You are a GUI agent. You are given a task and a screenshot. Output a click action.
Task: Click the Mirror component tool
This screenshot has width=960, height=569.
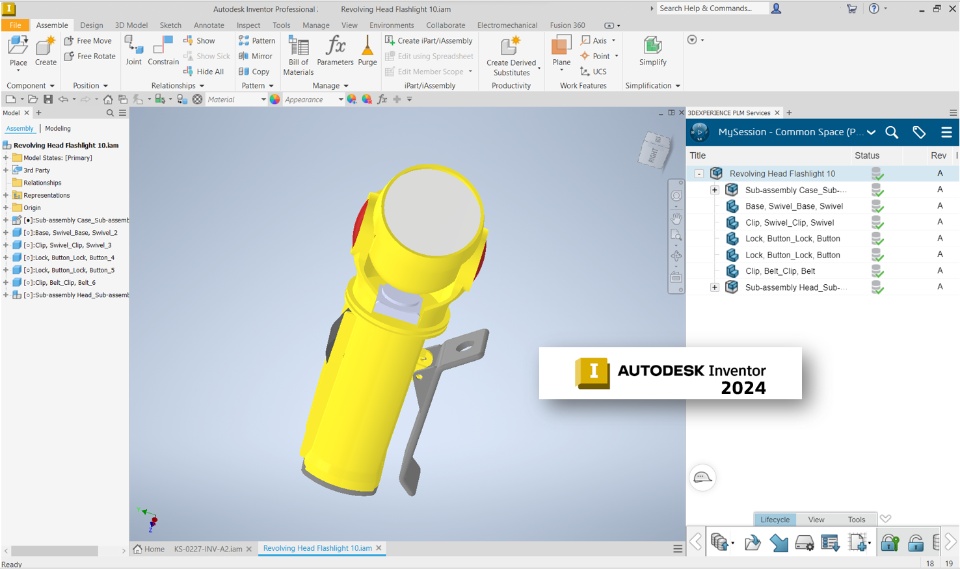(255, 56)
